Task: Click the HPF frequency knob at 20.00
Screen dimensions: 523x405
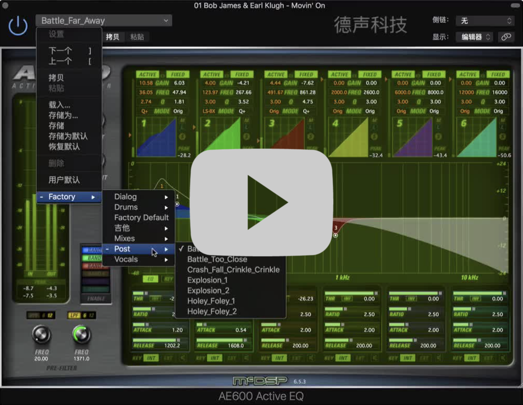Action: click(41, 335)
